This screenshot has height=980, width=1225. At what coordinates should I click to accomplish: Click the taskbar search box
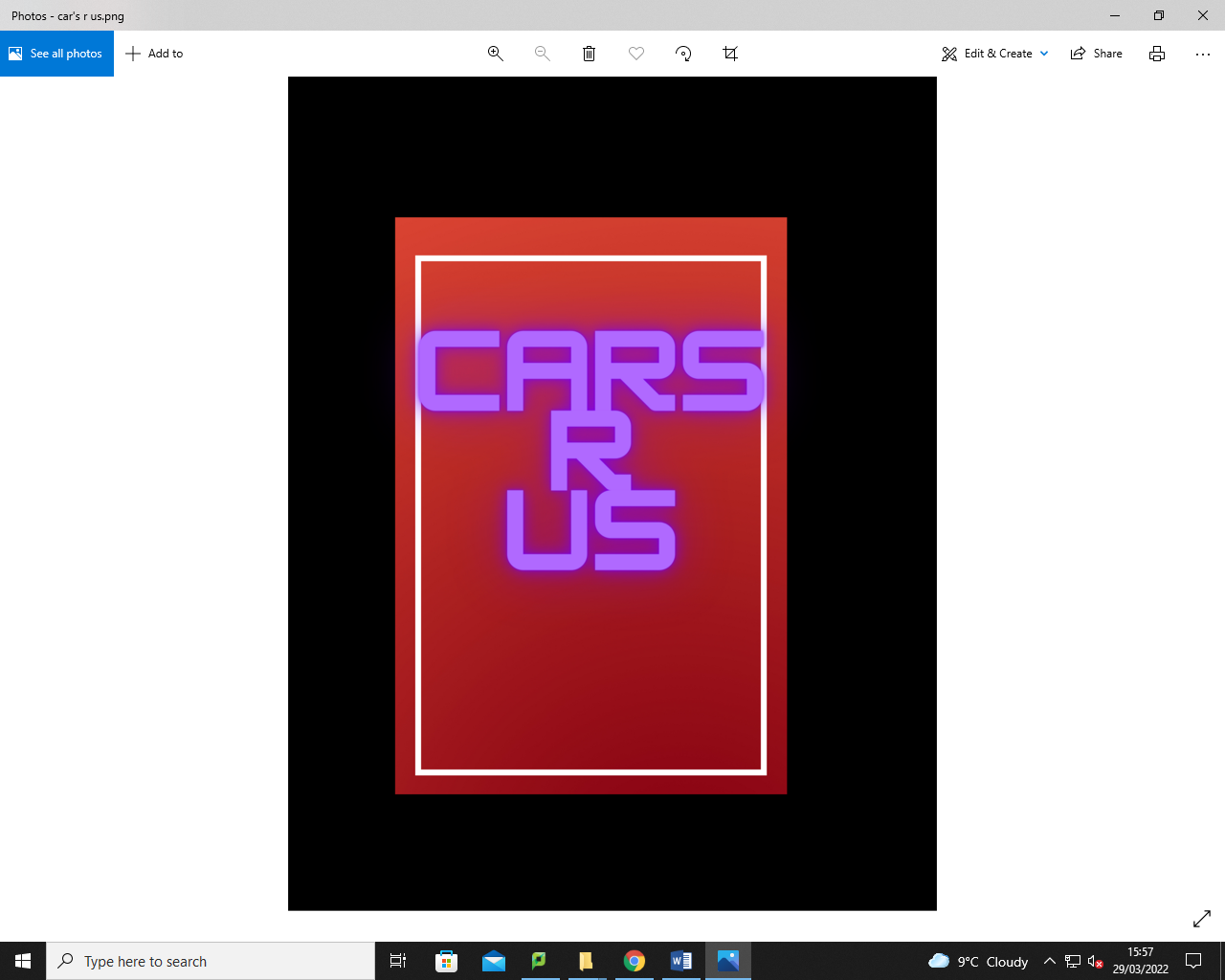pyautogui.click(x=211, y=961)
